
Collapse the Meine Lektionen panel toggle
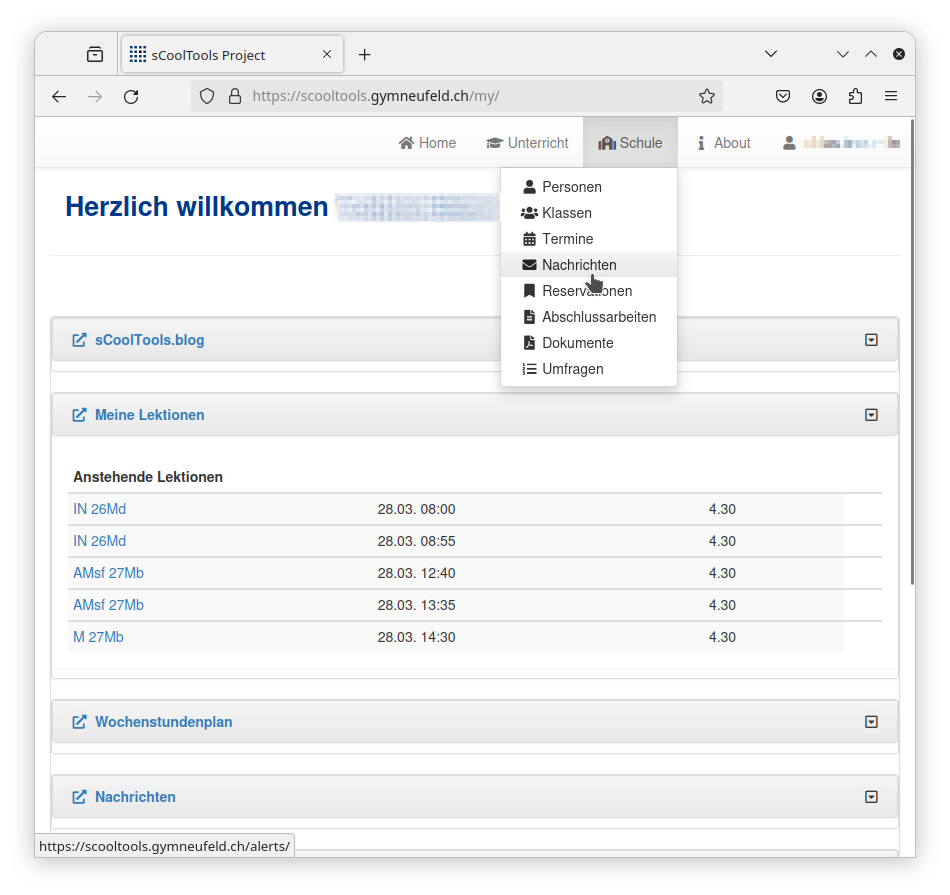871,415
